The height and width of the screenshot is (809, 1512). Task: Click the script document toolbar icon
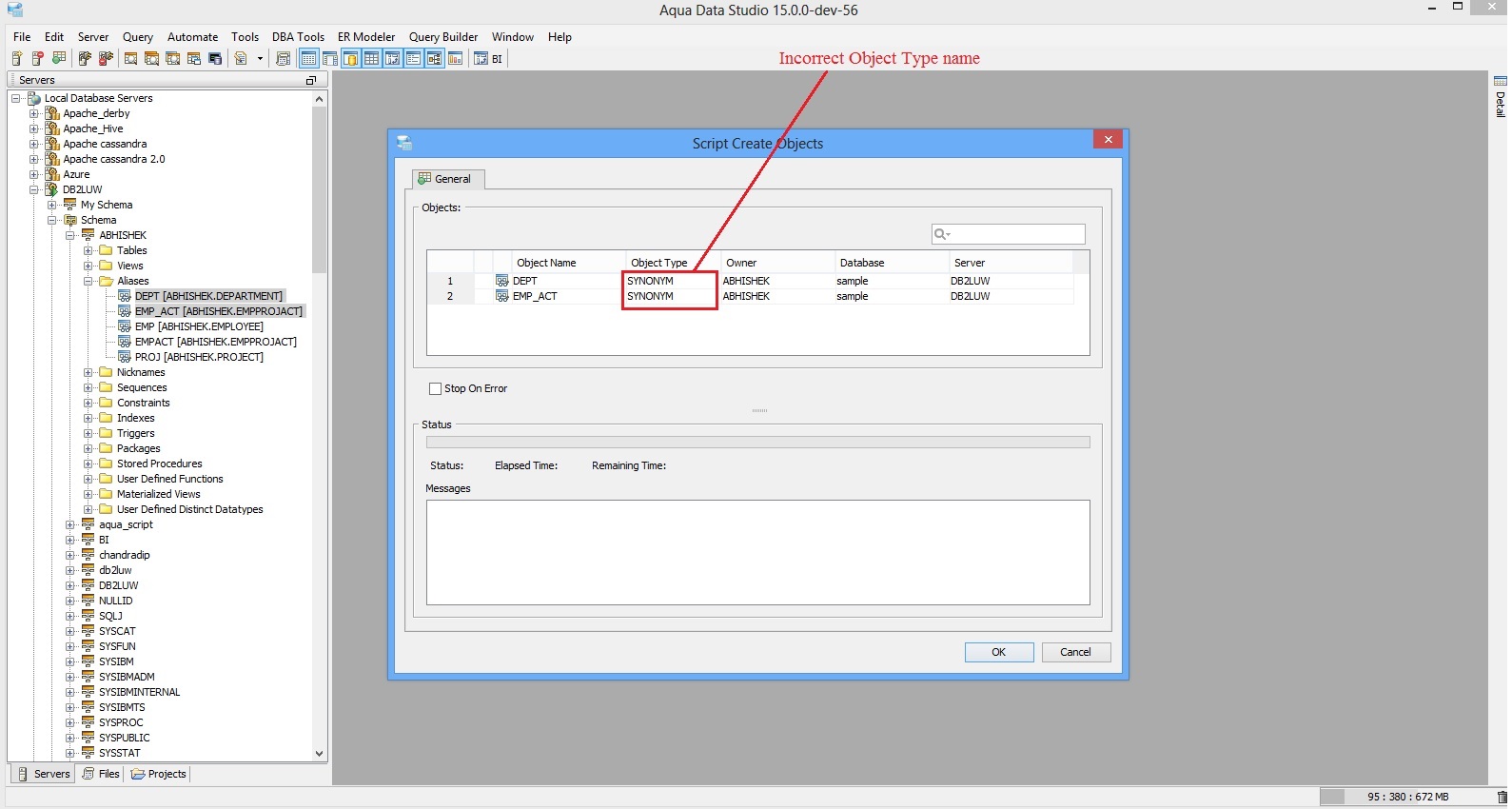click(x=241, y=59)
